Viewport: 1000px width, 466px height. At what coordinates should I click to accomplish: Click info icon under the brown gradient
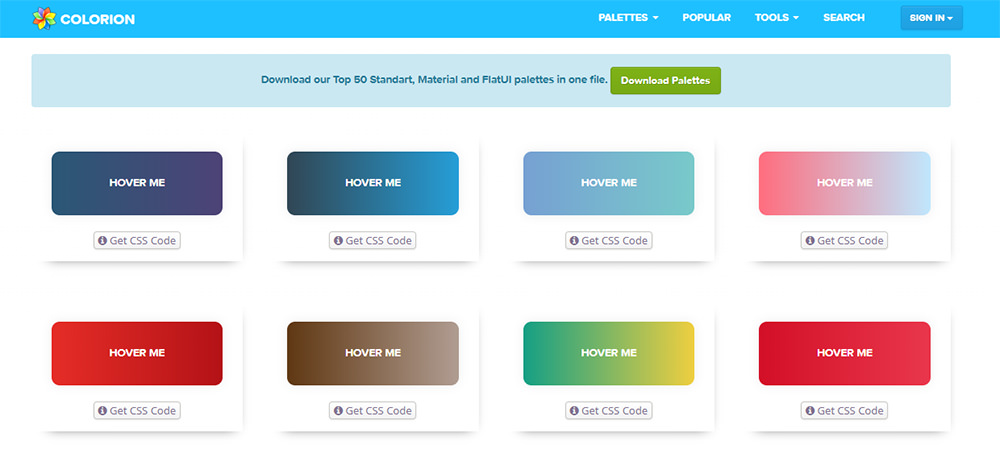coord(338,411)
